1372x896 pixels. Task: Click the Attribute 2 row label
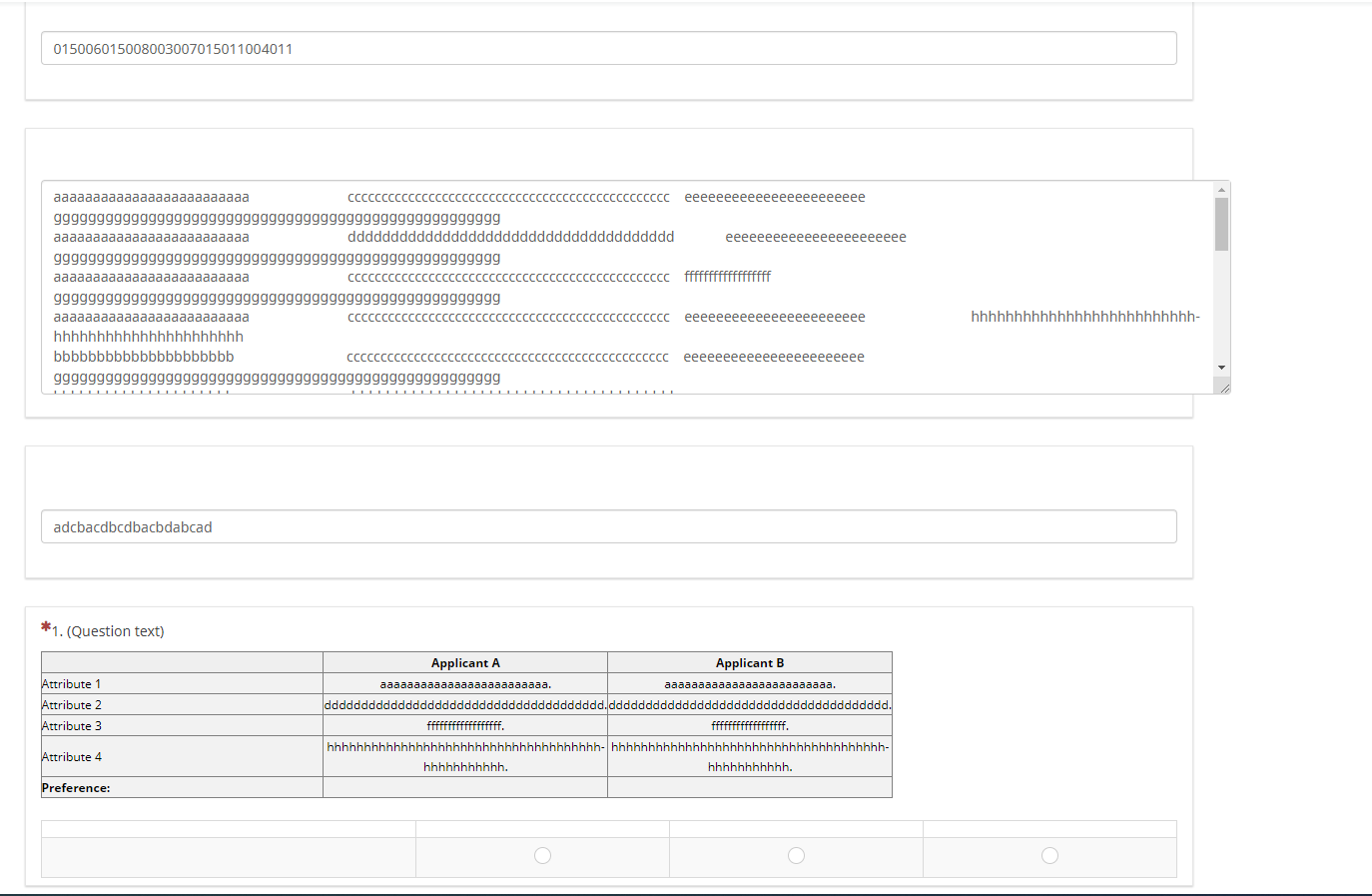coord(72,705)
